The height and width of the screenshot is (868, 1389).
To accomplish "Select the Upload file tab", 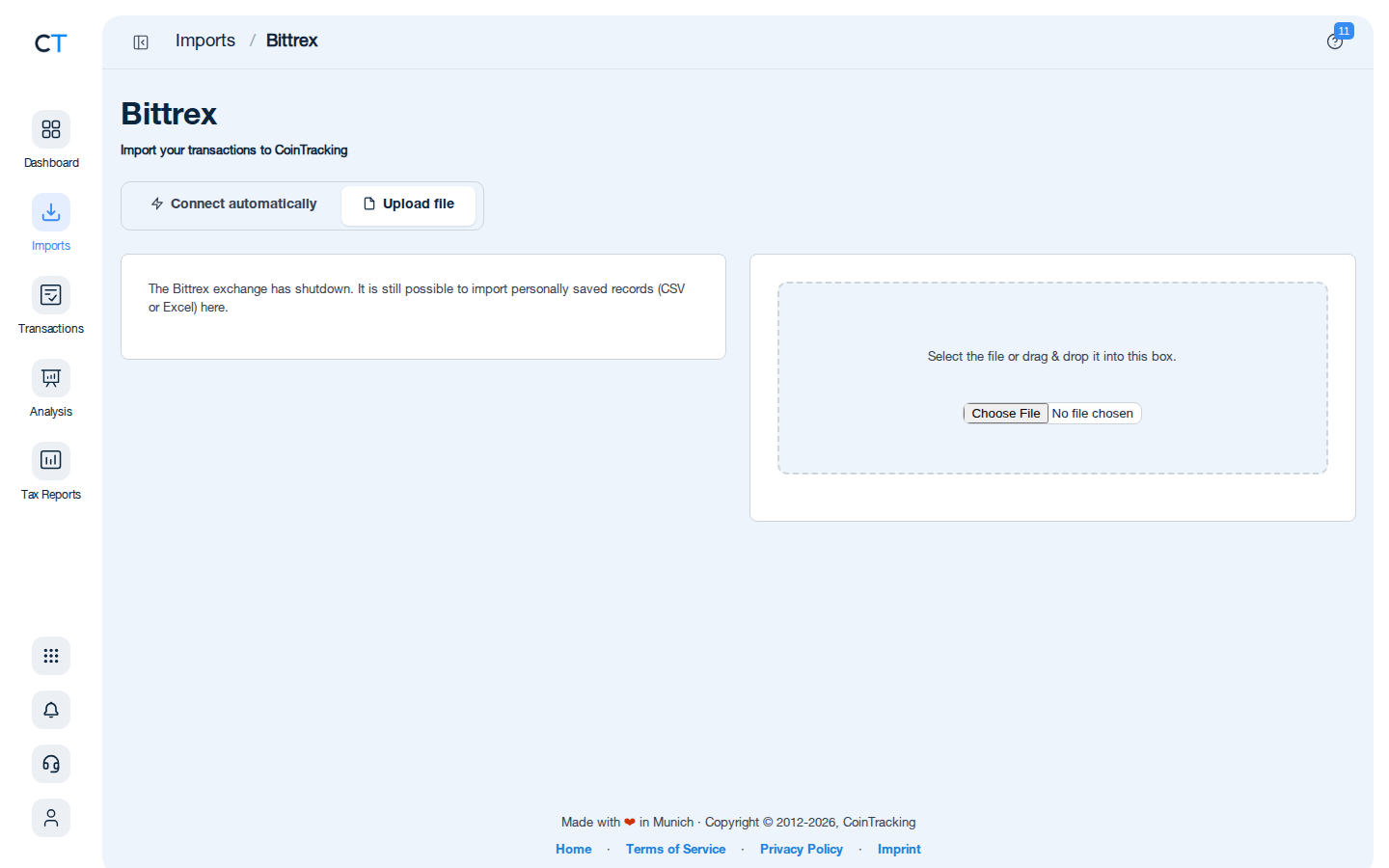I will 409,204.
